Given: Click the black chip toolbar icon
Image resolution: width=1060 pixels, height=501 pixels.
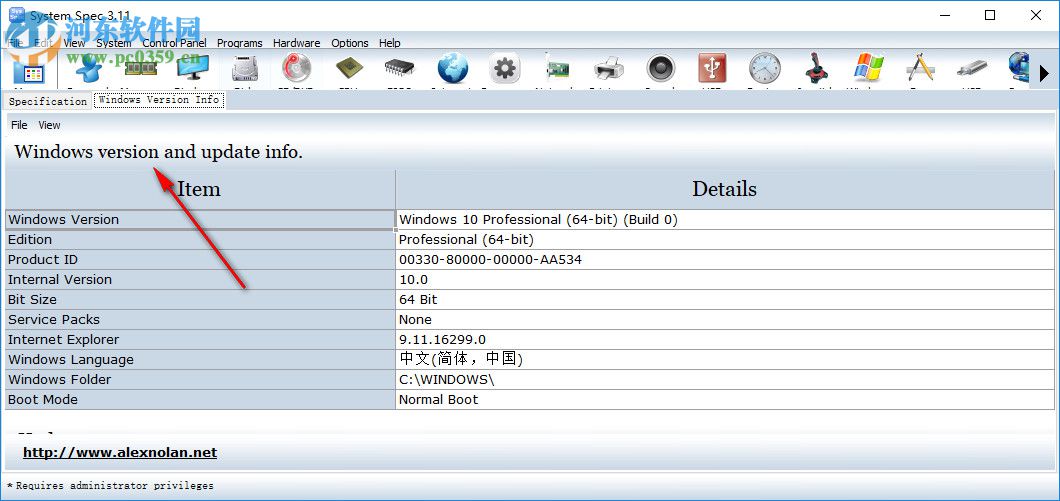Looking at the screenshot, I should coord(400,68).
